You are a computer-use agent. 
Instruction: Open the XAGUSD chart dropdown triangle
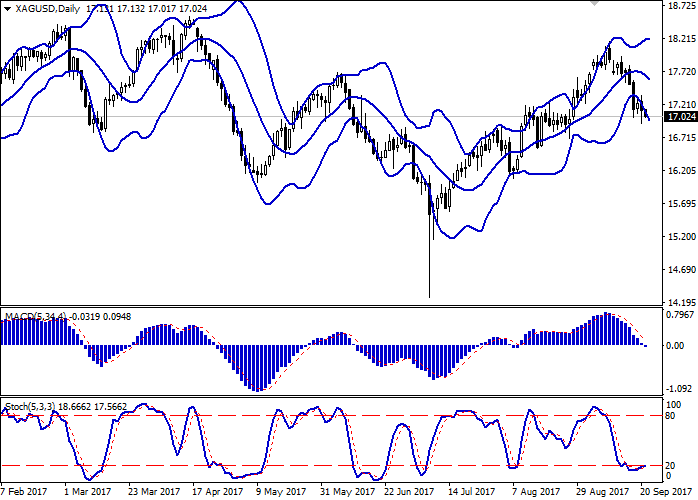coord(7,9)
